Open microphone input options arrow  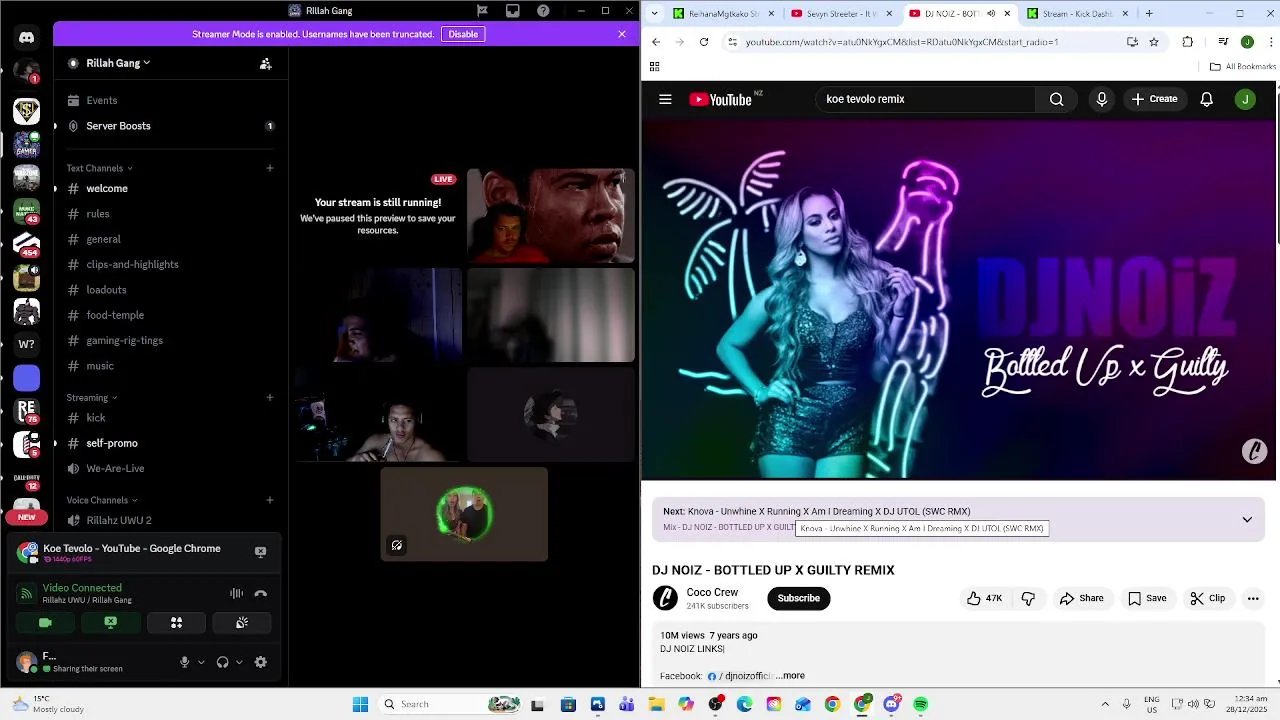click(x=201, y=662)
